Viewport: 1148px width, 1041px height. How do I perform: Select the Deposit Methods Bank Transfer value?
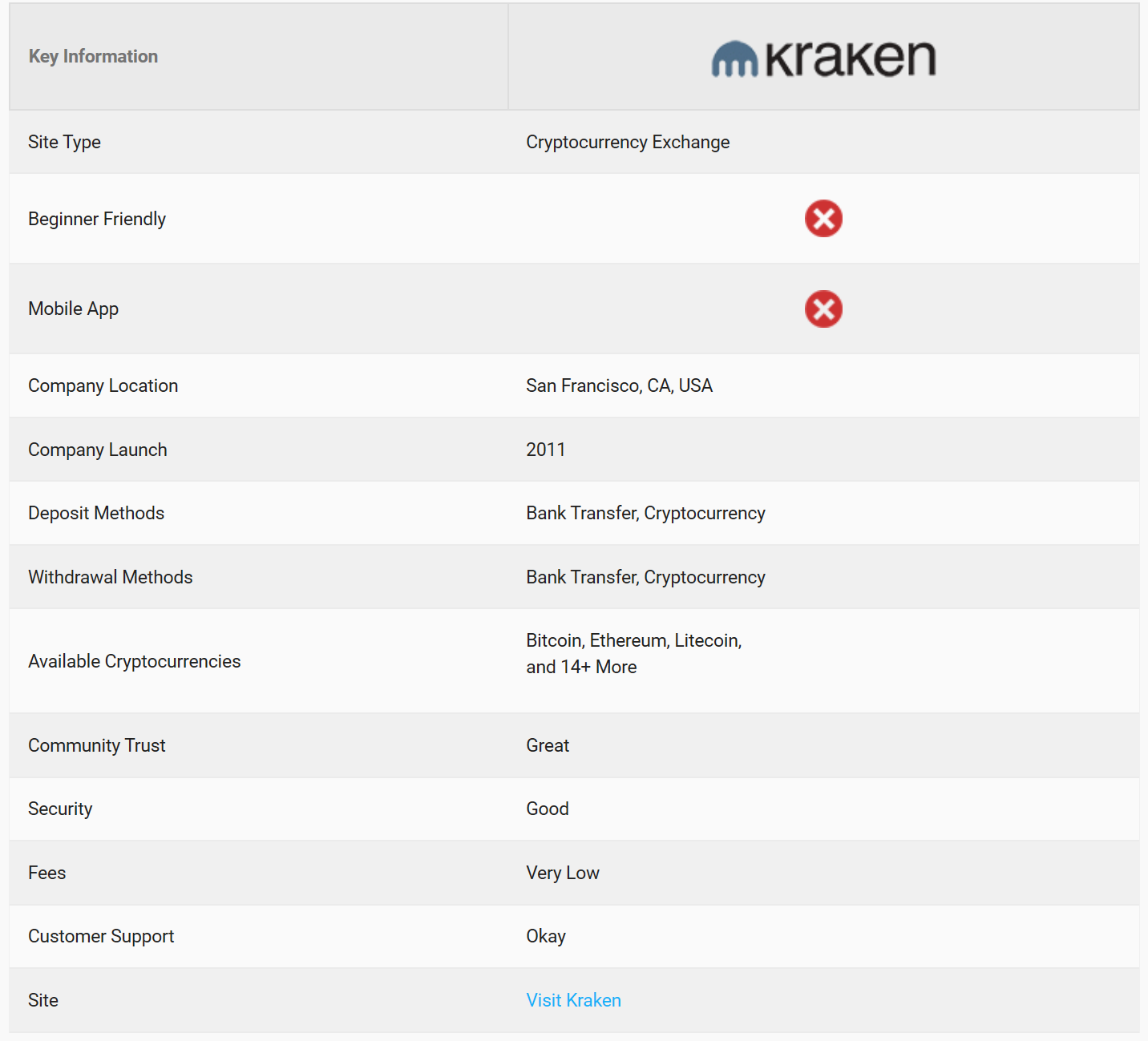pyautogui.click(x=645, y=514)
